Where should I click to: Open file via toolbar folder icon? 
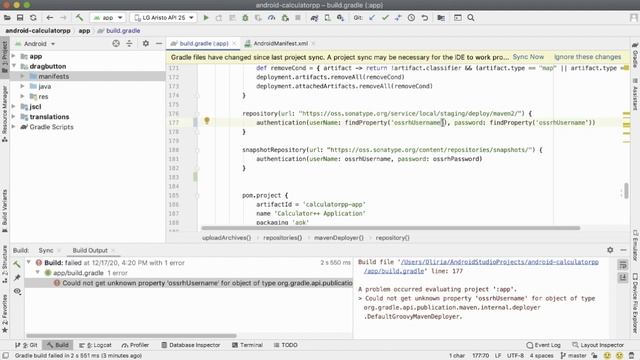pyautogui.click(x=7, y=18)
